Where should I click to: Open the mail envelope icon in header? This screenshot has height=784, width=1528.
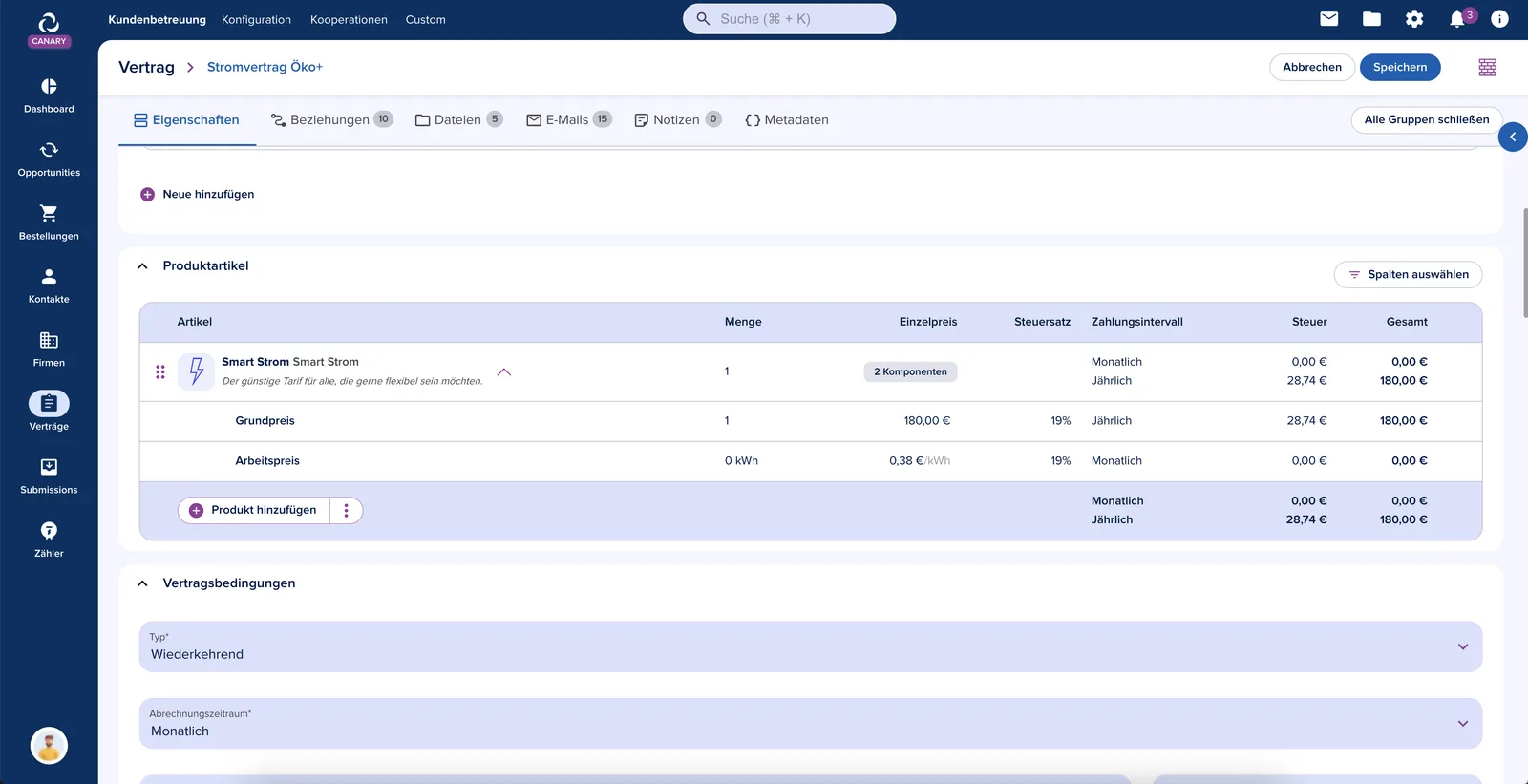1329,18
